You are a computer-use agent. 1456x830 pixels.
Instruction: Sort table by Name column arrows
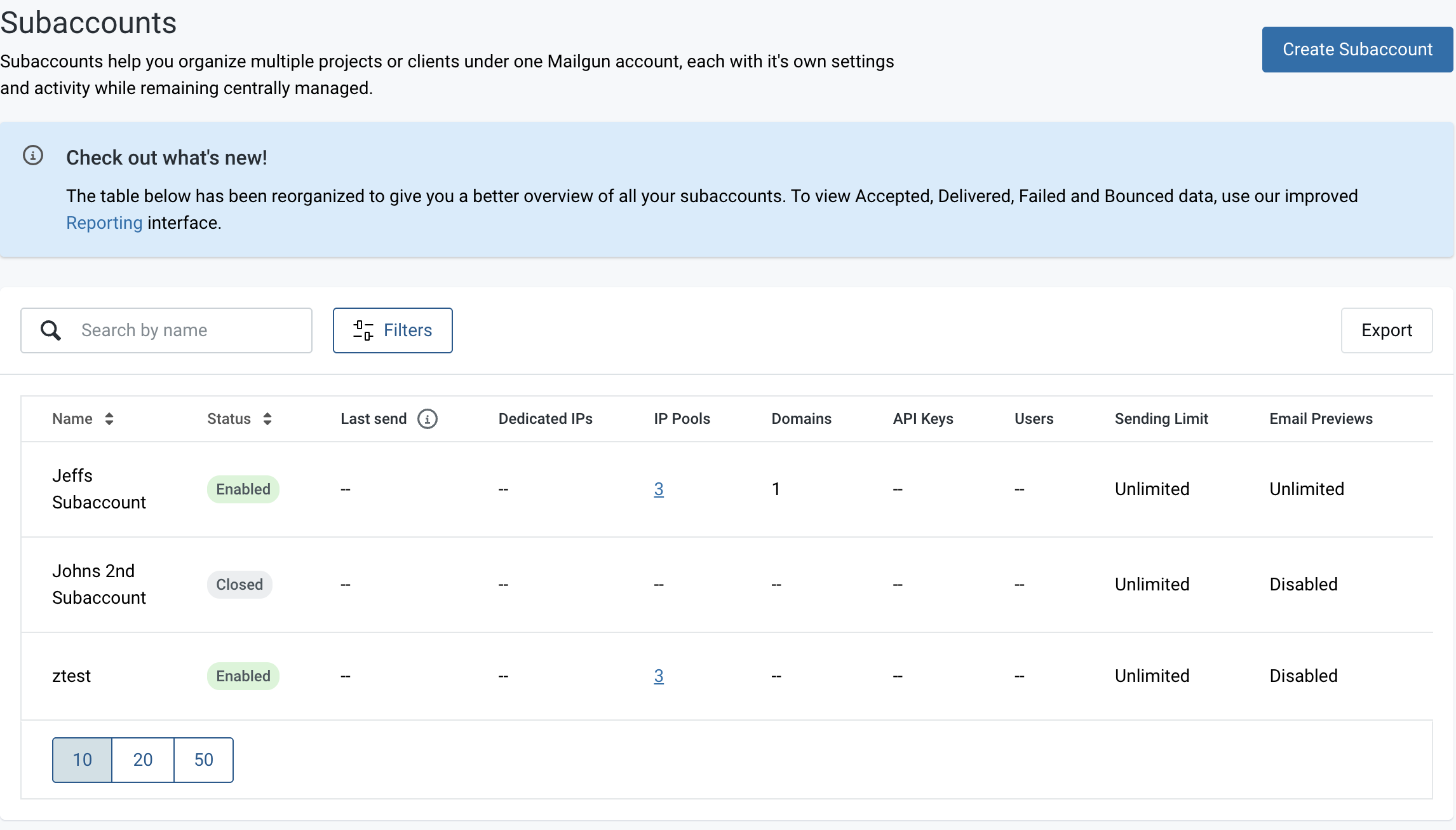point(109,419)
